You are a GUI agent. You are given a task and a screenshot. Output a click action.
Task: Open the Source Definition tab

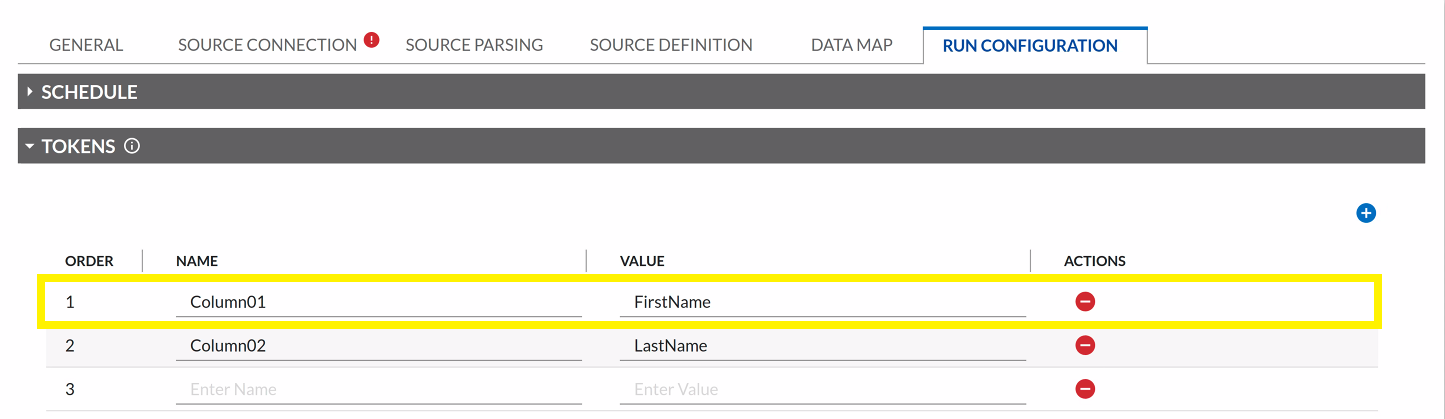(x=671, y=45)
